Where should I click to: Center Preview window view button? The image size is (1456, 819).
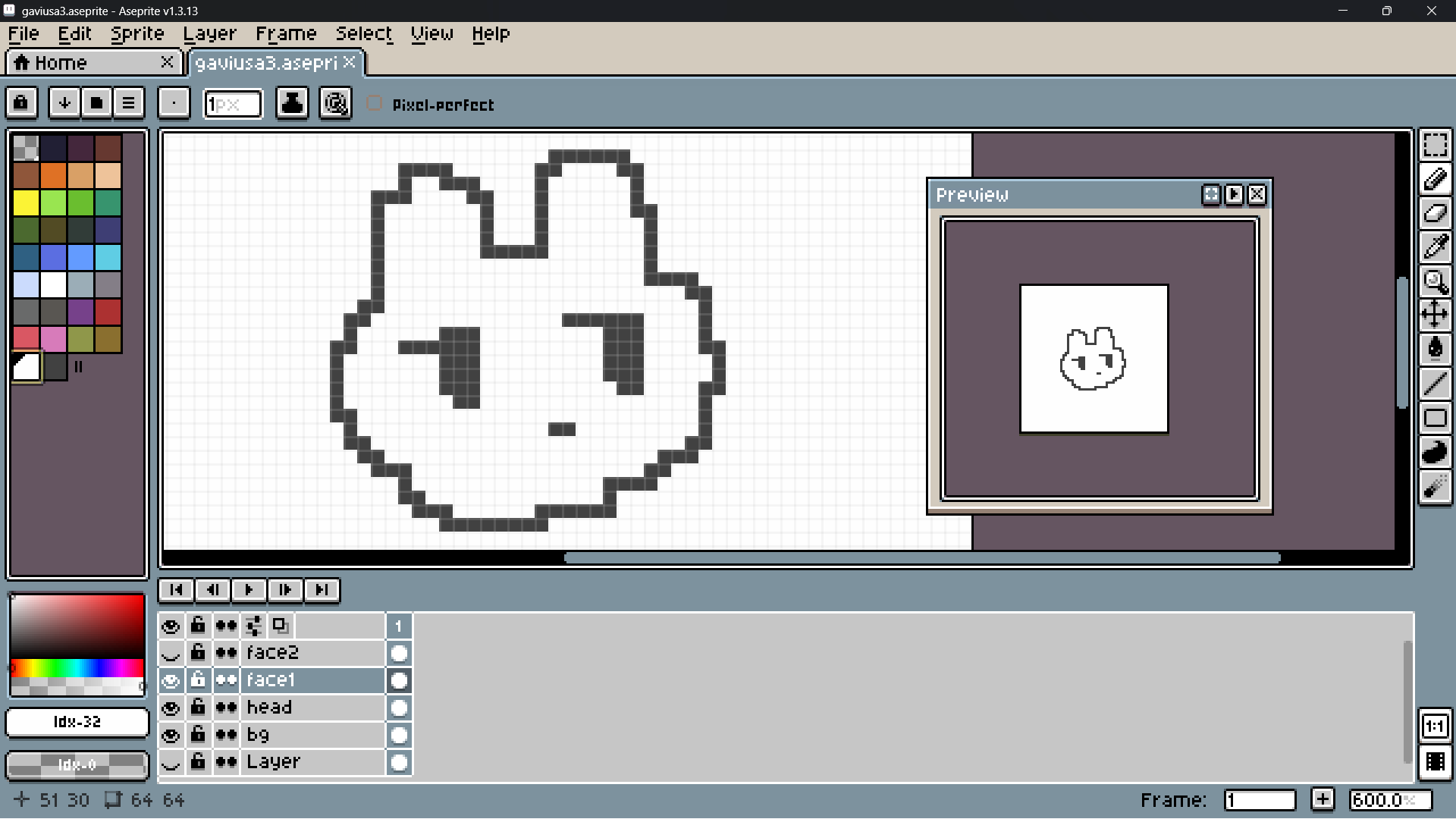point(1211,195)
